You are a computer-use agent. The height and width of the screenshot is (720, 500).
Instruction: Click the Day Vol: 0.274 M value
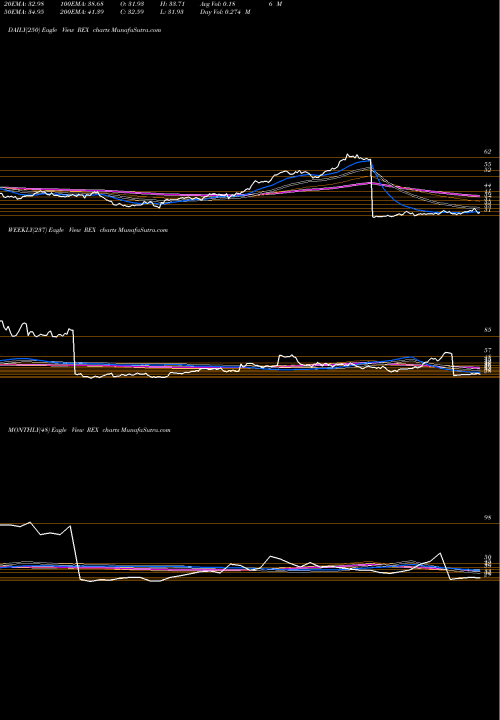point(225,12)
